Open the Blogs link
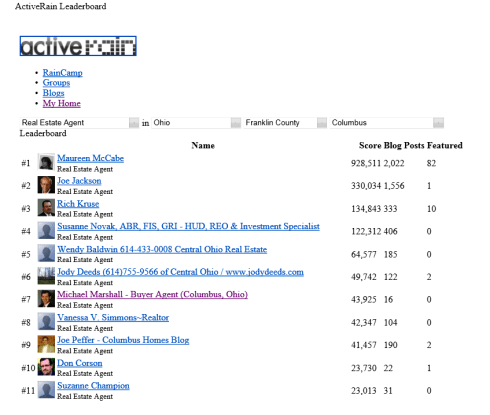Image resolution: width=490 pixels, height=415 pixels. pyautogui.click(x=53, y=93)
